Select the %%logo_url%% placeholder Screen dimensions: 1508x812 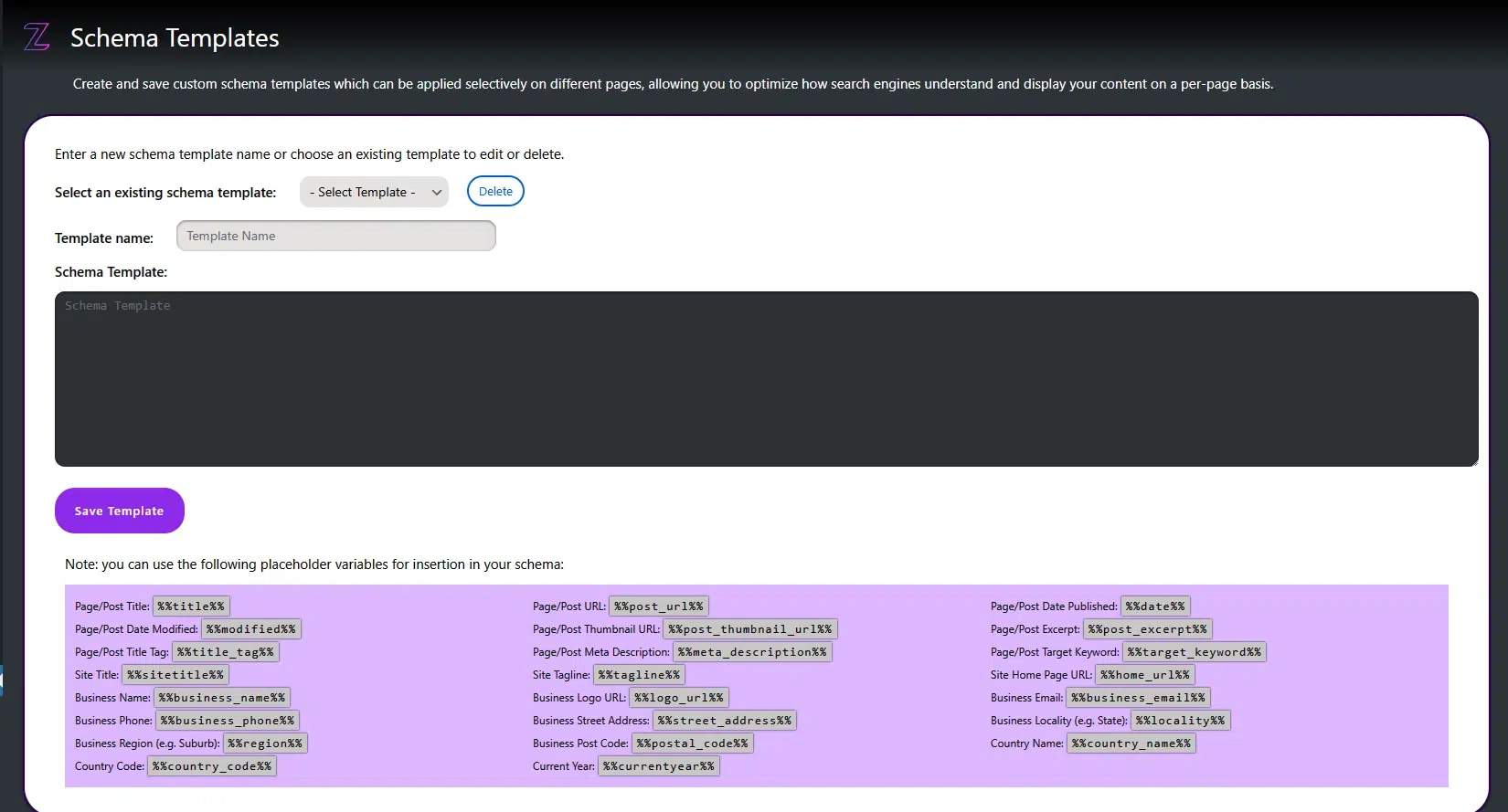(679, 698)
